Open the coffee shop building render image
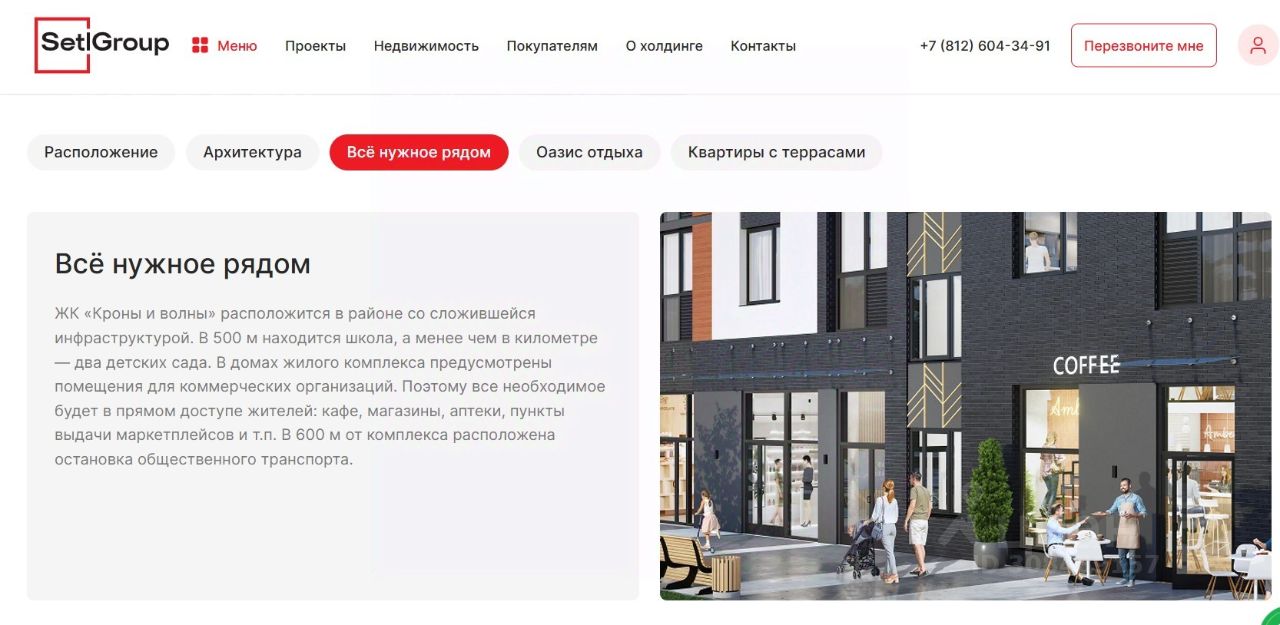The image size is (1280, 625). pos(966,406)
